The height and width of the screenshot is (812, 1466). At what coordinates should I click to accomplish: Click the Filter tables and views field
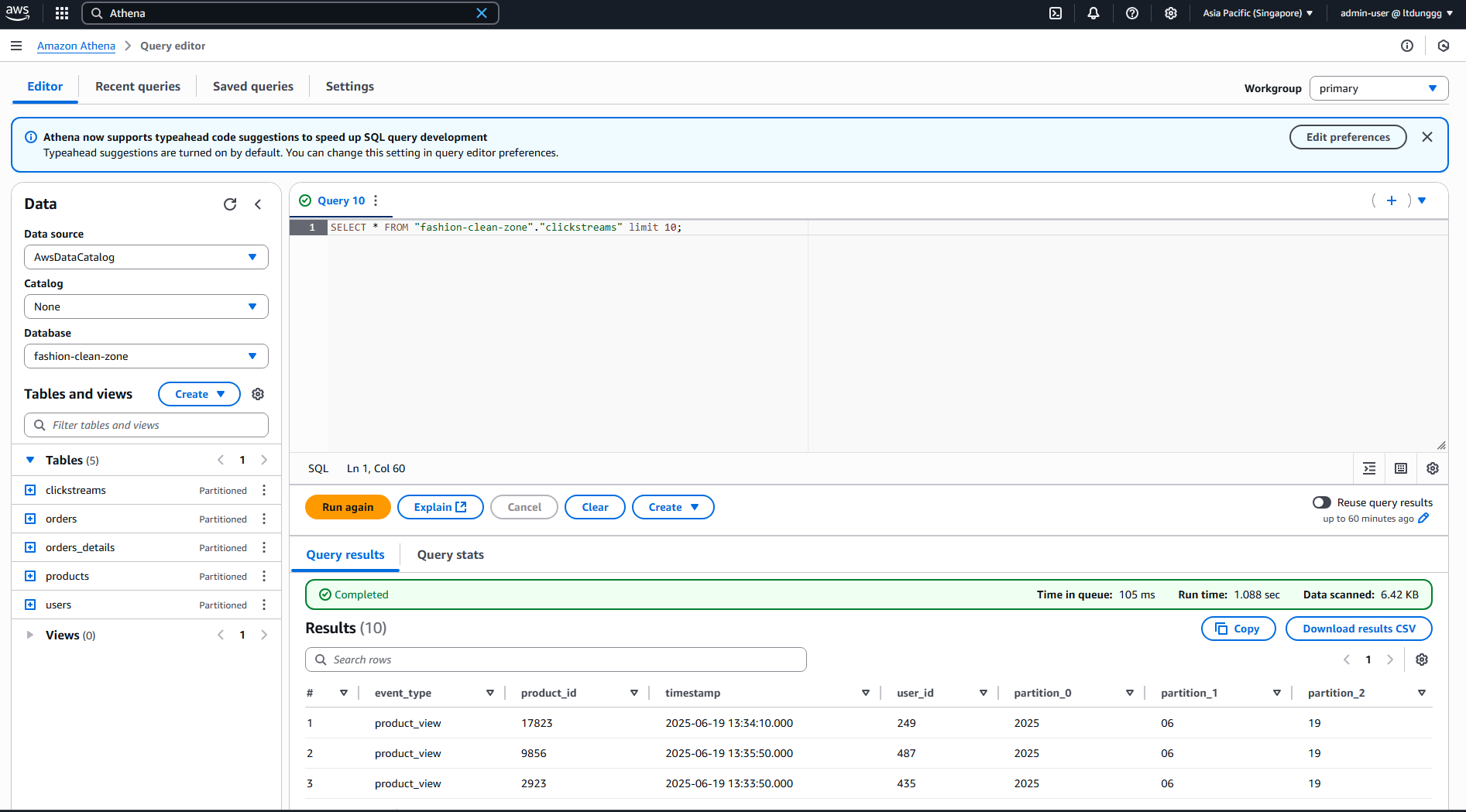[146, 425]
